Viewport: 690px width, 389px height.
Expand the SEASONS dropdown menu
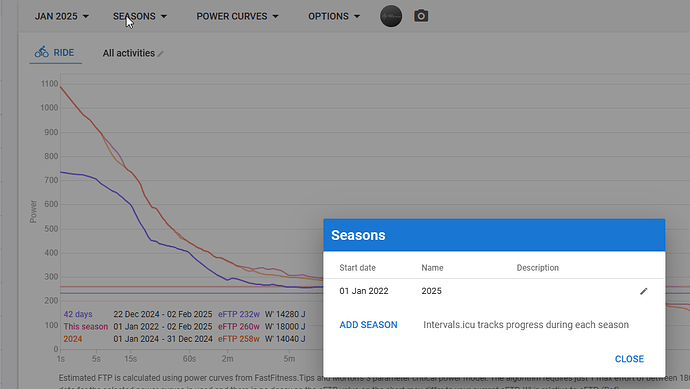tap(139, 16)
